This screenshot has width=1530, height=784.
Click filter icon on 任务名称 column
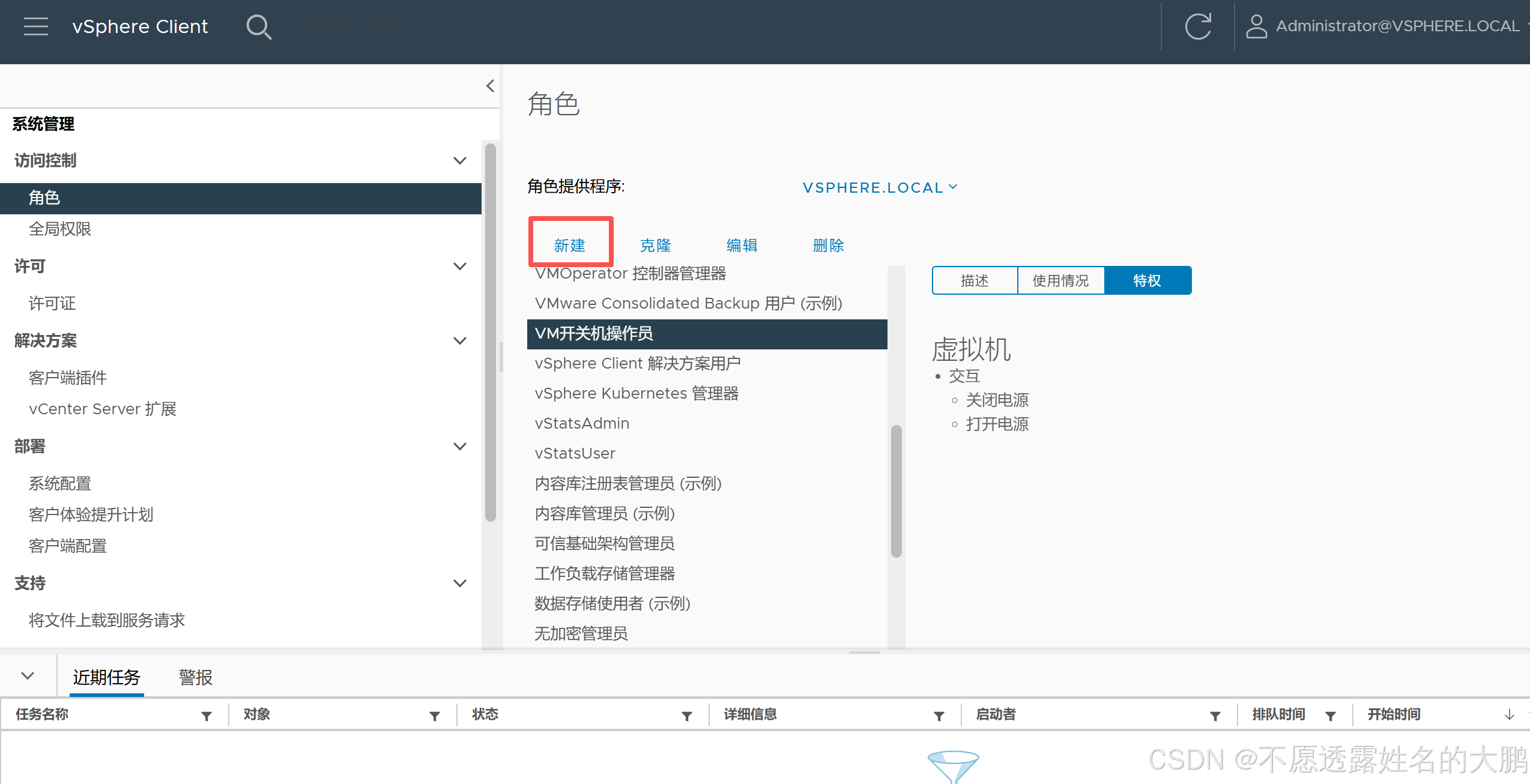(x=207, y=716)
